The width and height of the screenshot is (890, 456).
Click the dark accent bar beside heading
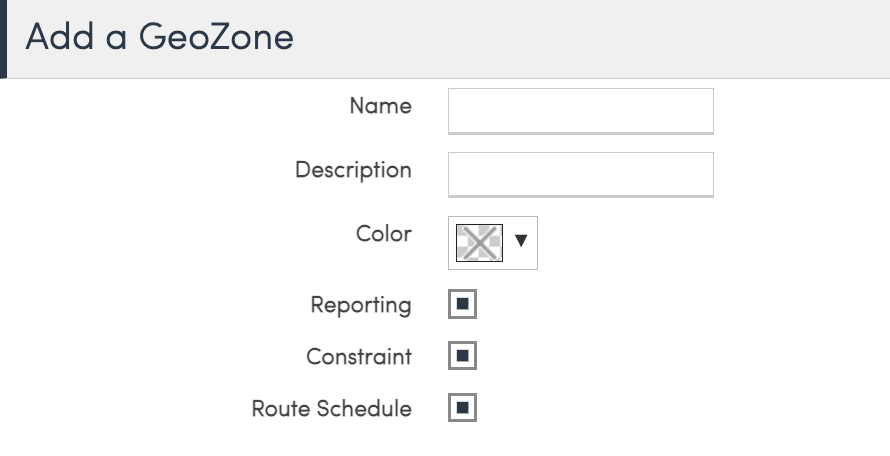point(3,38)
